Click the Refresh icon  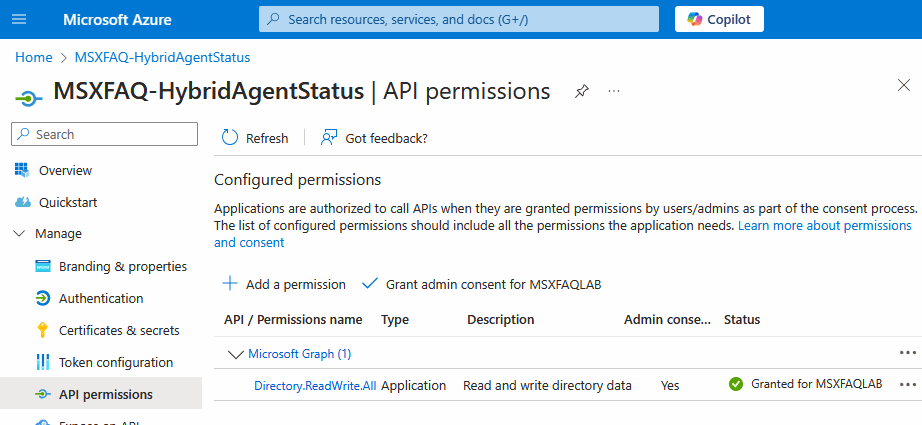click(229, 138)
